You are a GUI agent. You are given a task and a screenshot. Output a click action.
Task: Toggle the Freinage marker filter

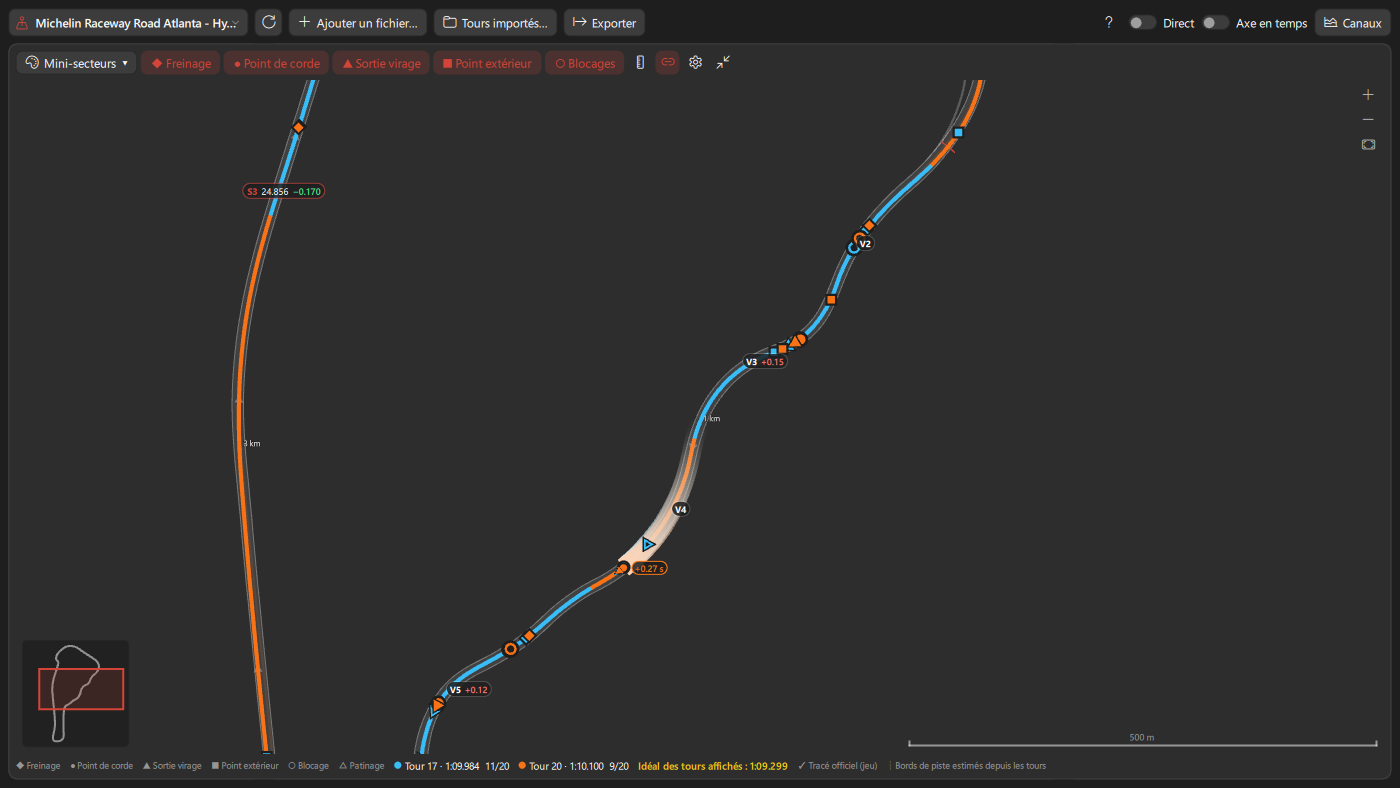181,63
